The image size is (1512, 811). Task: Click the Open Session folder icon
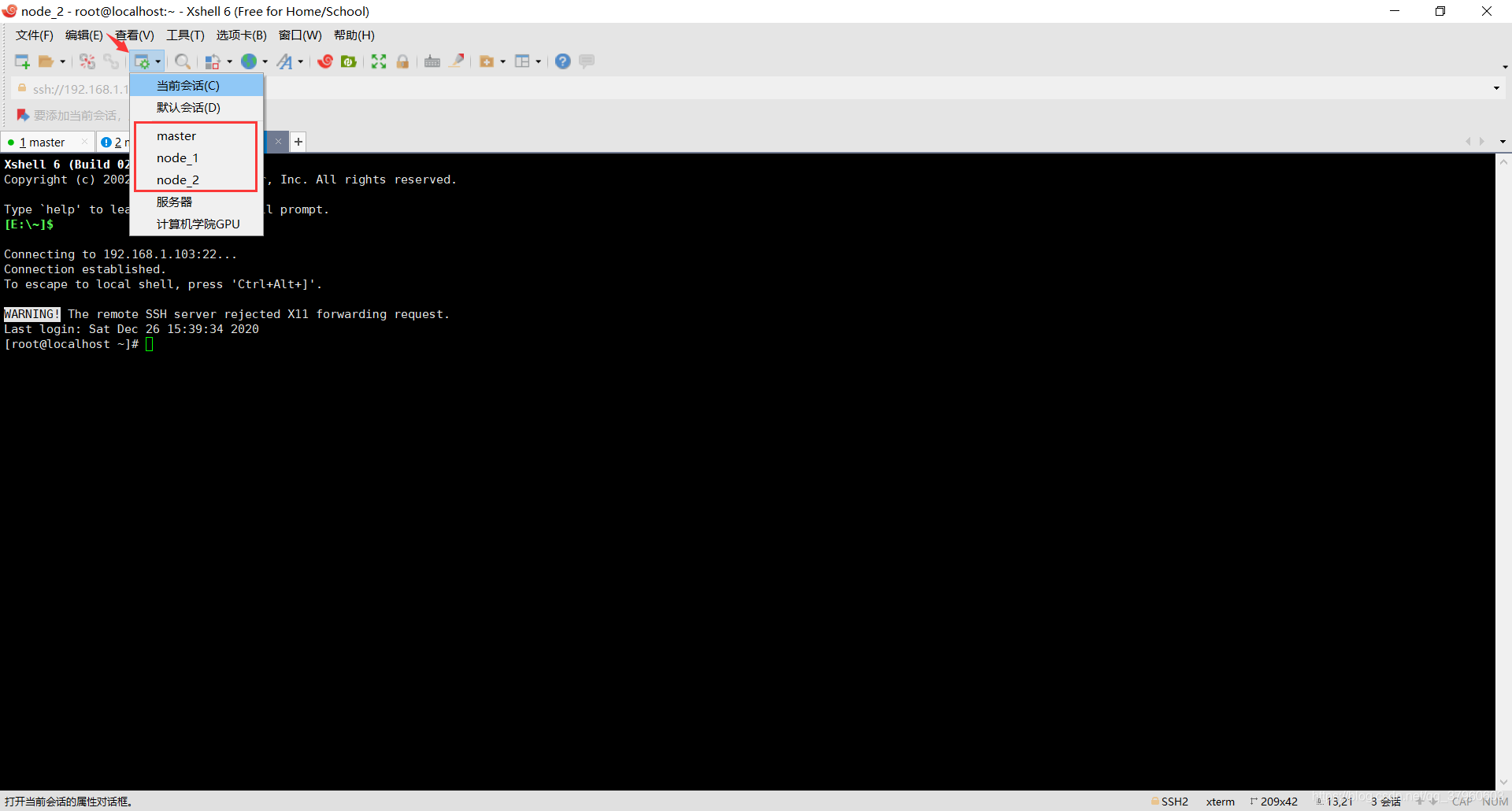(x=46, y=61)
